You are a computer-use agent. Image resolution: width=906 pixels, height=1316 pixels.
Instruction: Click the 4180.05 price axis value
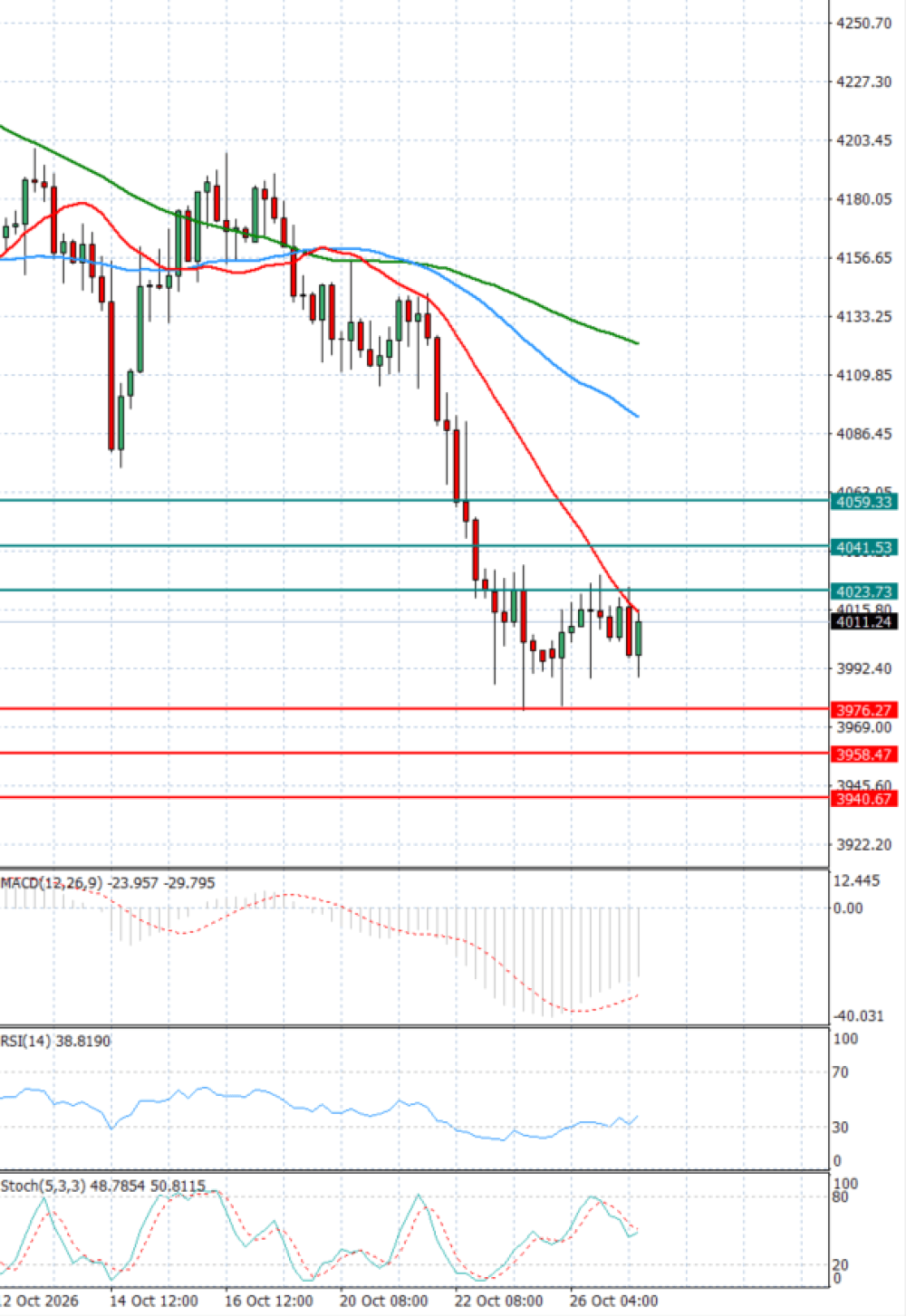[x=863, y=199]
